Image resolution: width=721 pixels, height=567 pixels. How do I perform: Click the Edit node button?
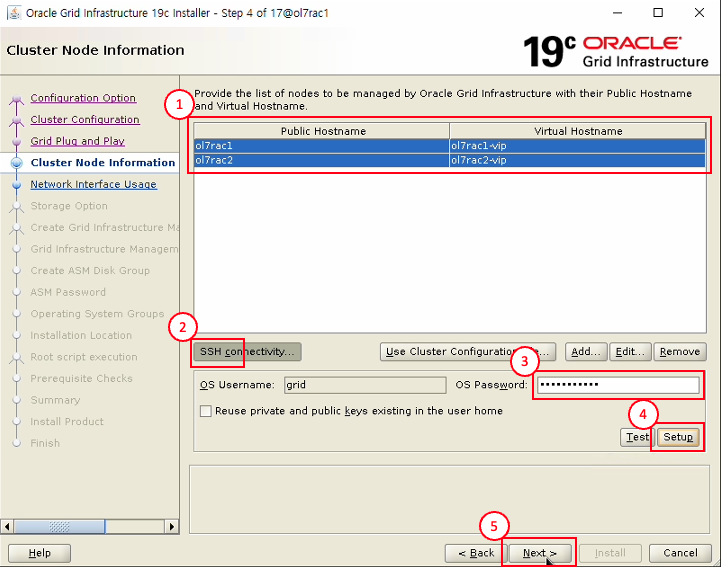coord(630,352)
